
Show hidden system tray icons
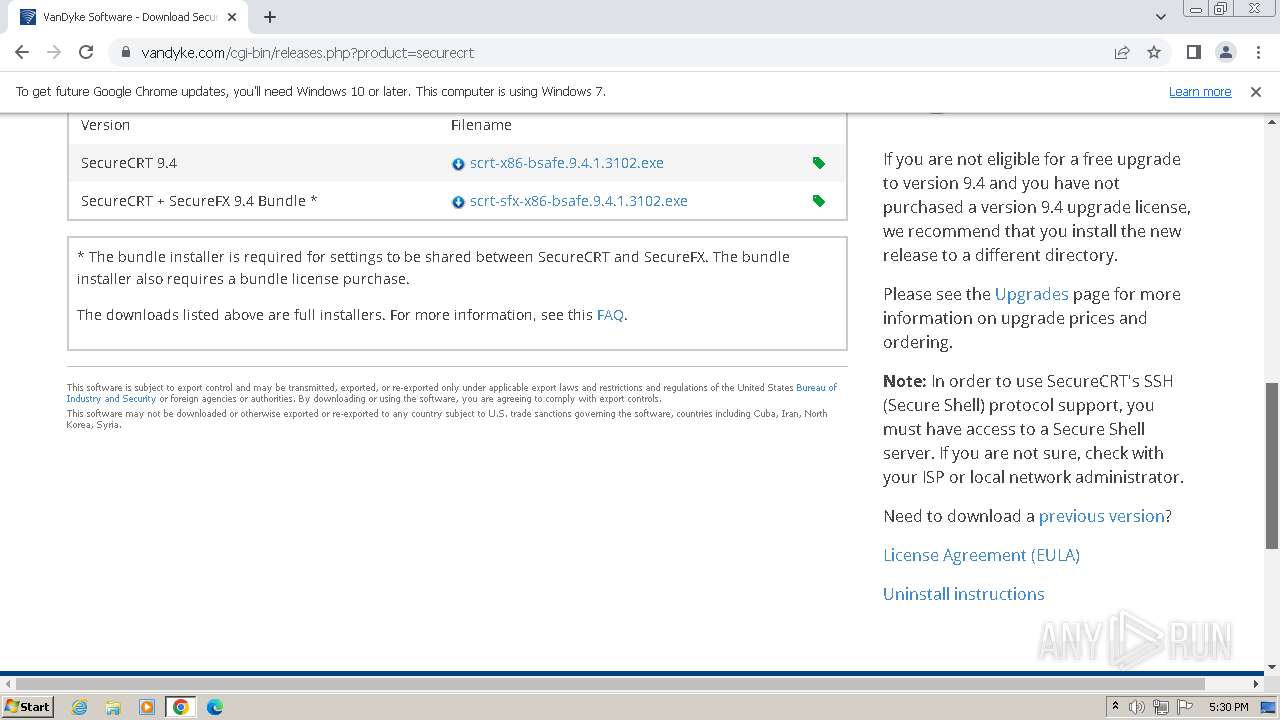(1115, 706)
